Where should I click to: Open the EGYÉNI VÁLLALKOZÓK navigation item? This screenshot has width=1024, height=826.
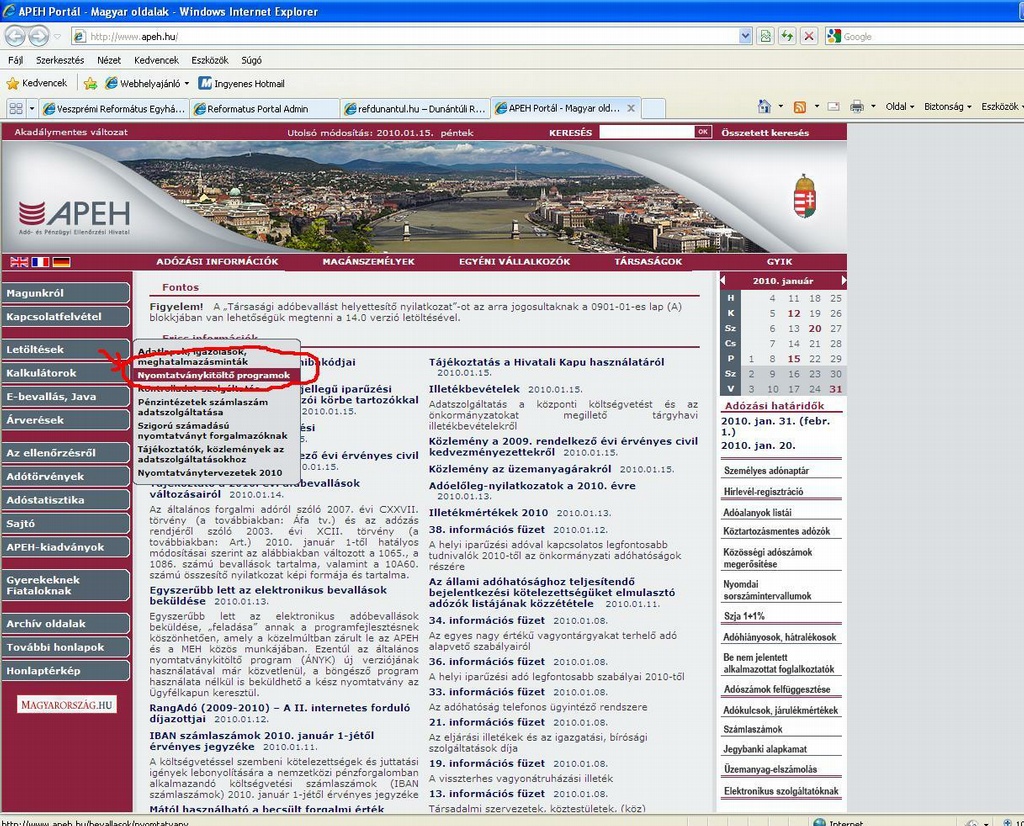click(515, 262)
